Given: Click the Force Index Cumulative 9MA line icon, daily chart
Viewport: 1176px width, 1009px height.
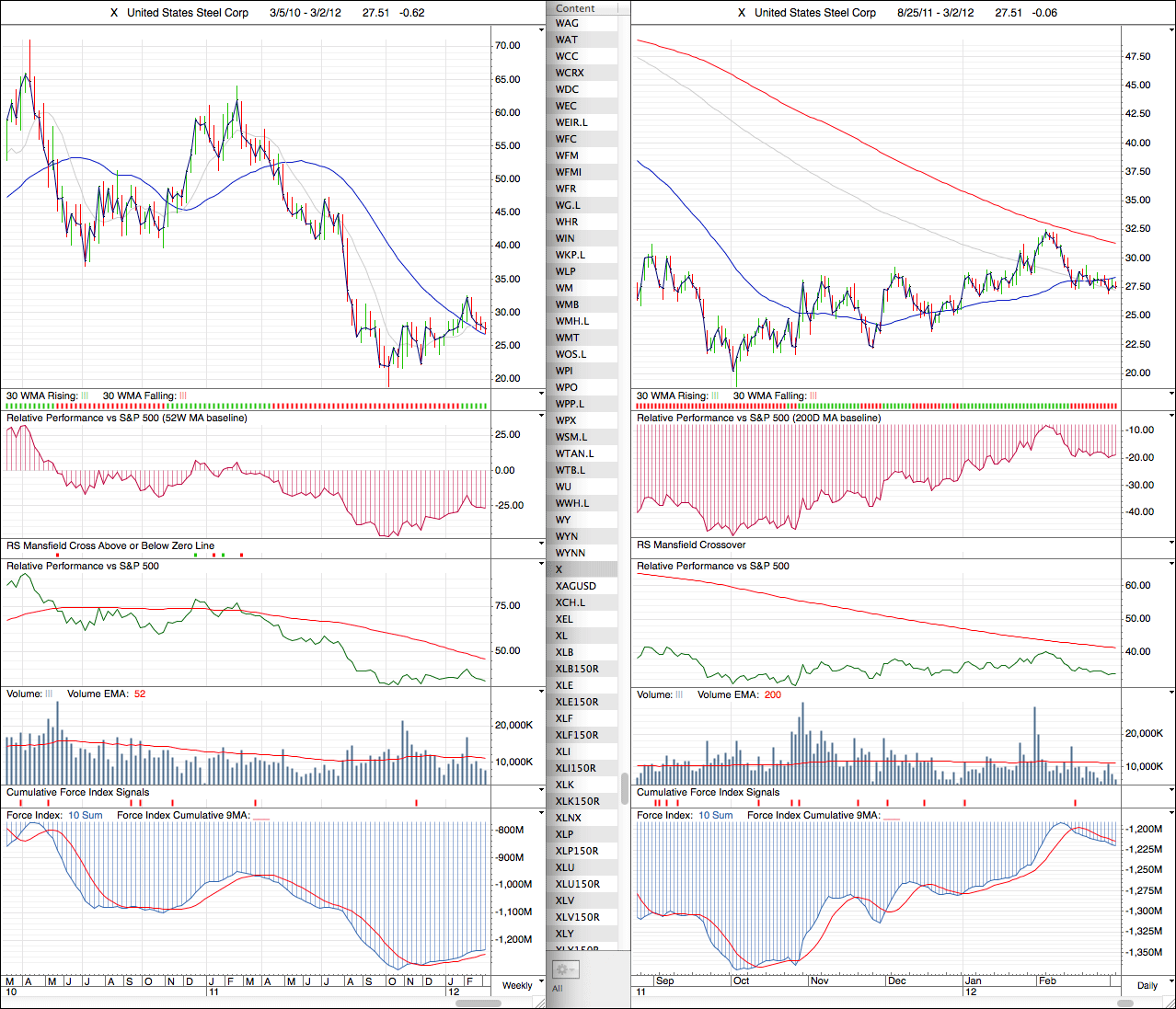Looking at the screenshot, I should (x=892, y=816).
